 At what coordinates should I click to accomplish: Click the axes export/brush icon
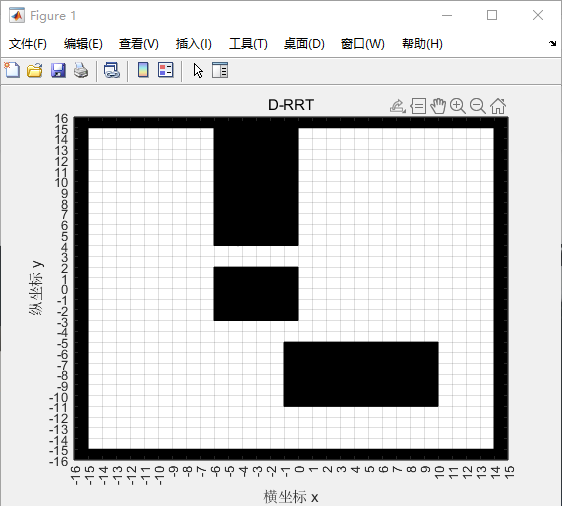click(x=397, y=106)
